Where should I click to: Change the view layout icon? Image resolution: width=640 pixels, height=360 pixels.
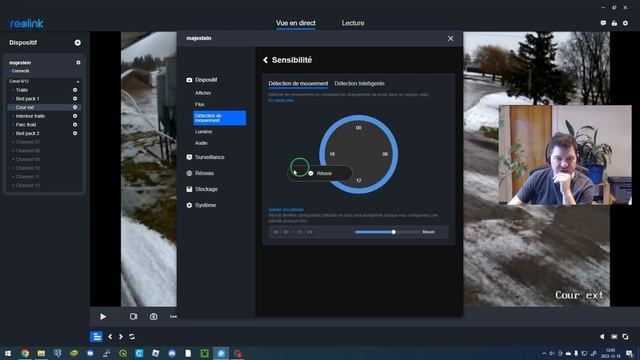coord(614,337)
